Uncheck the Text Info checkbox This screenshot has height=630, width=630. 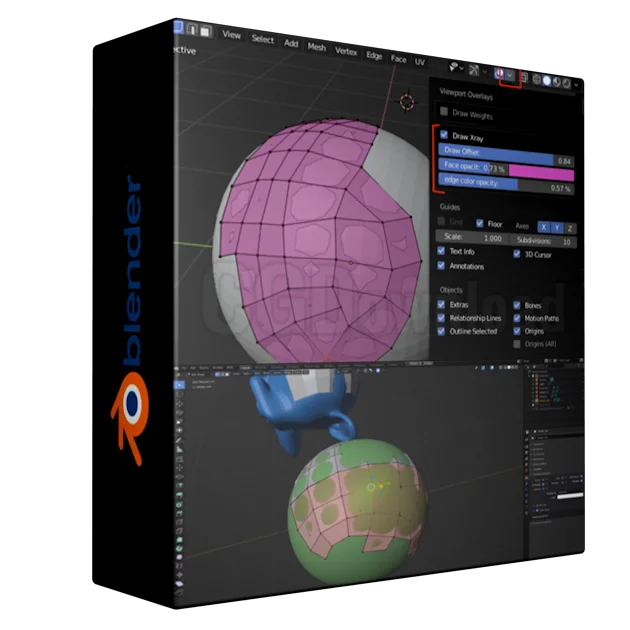pyautogui.click(x=441, y=251)
